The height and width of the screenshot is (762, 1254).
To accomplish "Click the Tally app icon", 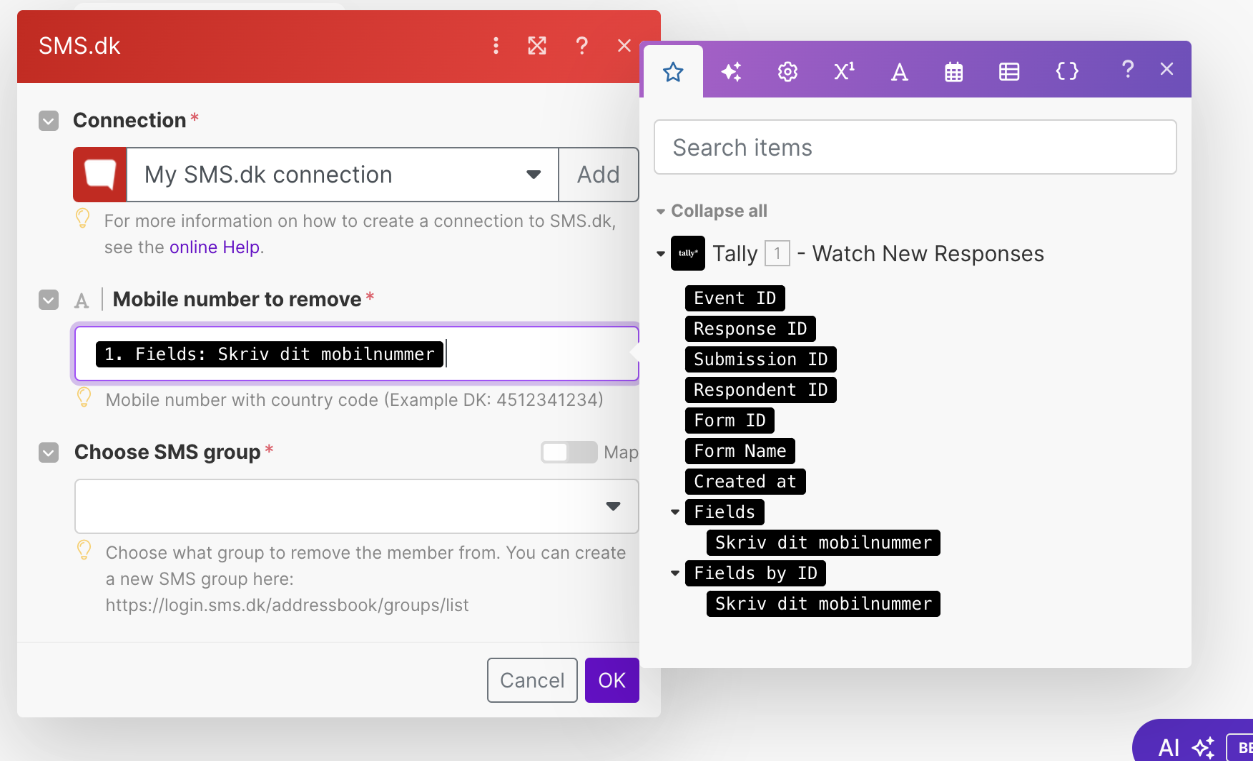I will (x=688, y=254).
